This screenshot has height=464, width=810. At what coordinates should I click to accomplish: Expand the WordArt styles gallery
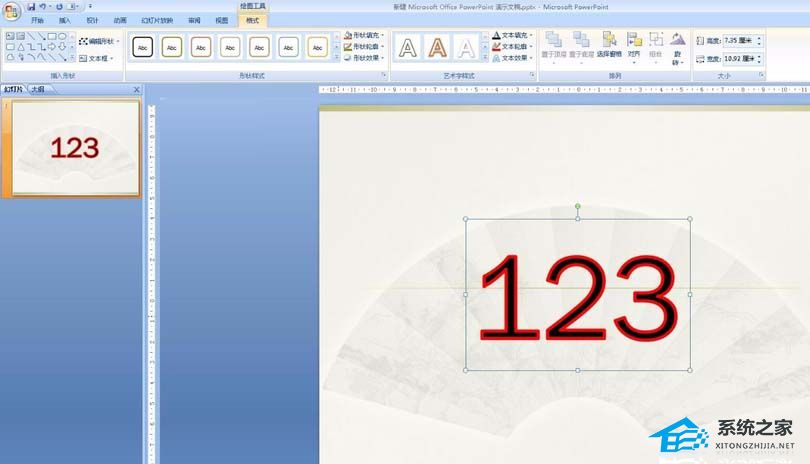click(485, 57)
